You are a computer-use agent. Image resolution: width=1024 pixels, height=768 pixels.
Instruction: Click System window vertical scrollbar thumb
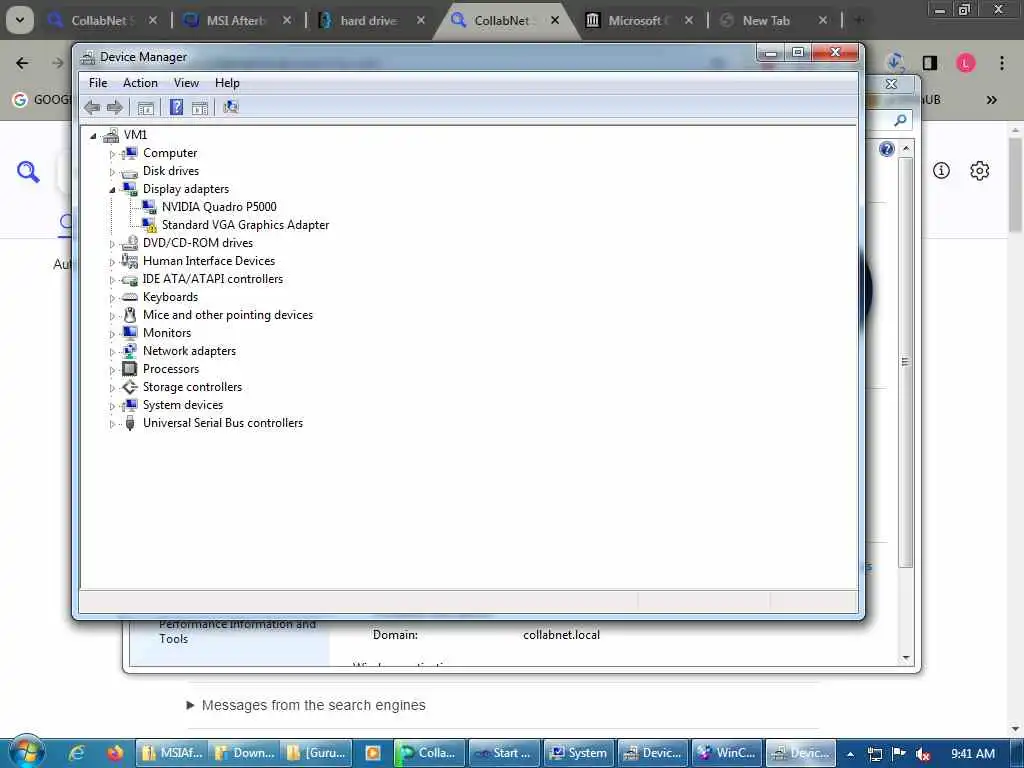pos(905,362)
